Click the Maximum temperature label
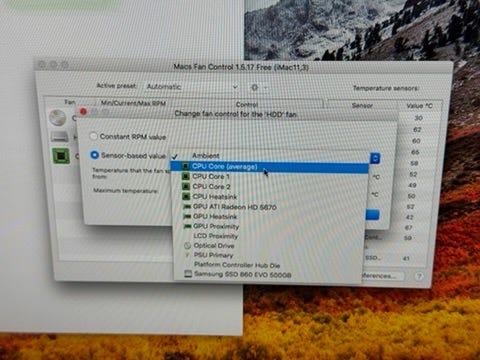 [x=125, y=191]
